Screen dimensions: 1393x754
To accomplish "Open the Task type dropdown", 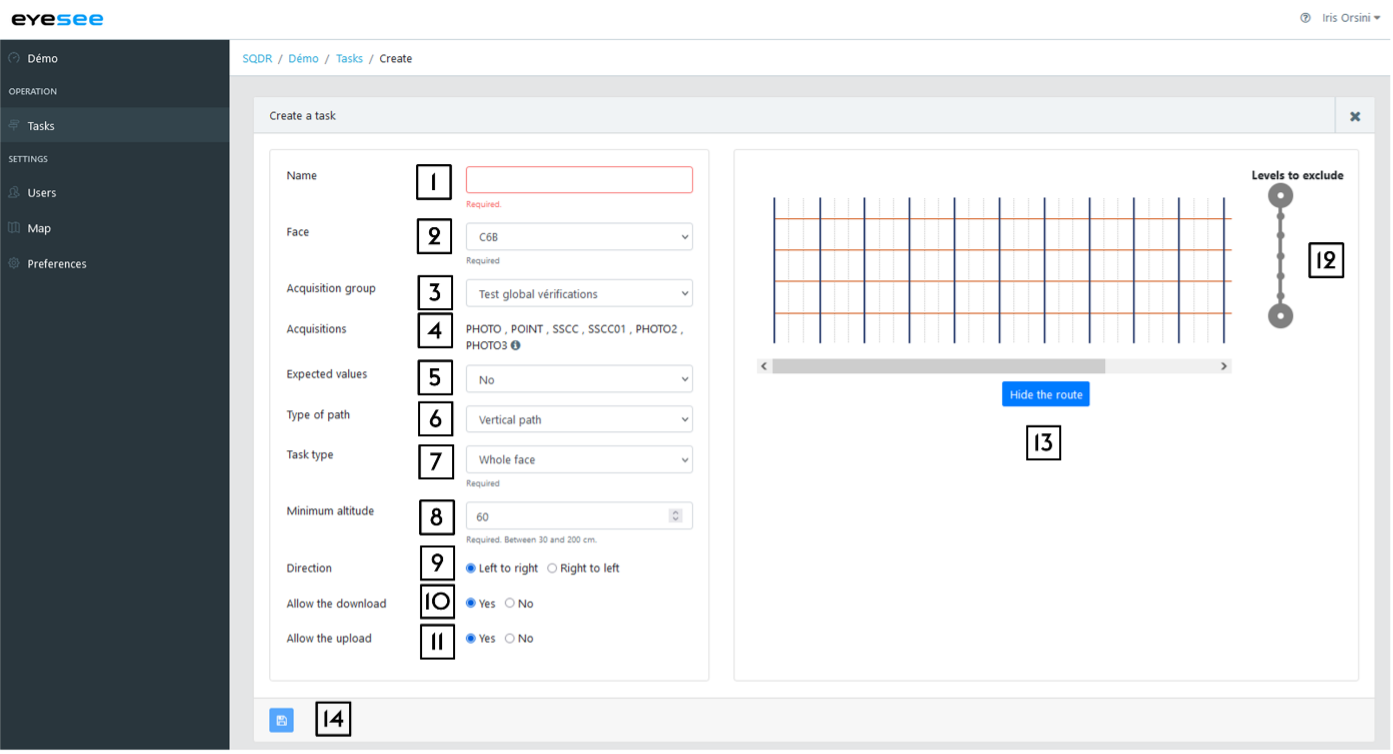I will (x=579, y=460).
